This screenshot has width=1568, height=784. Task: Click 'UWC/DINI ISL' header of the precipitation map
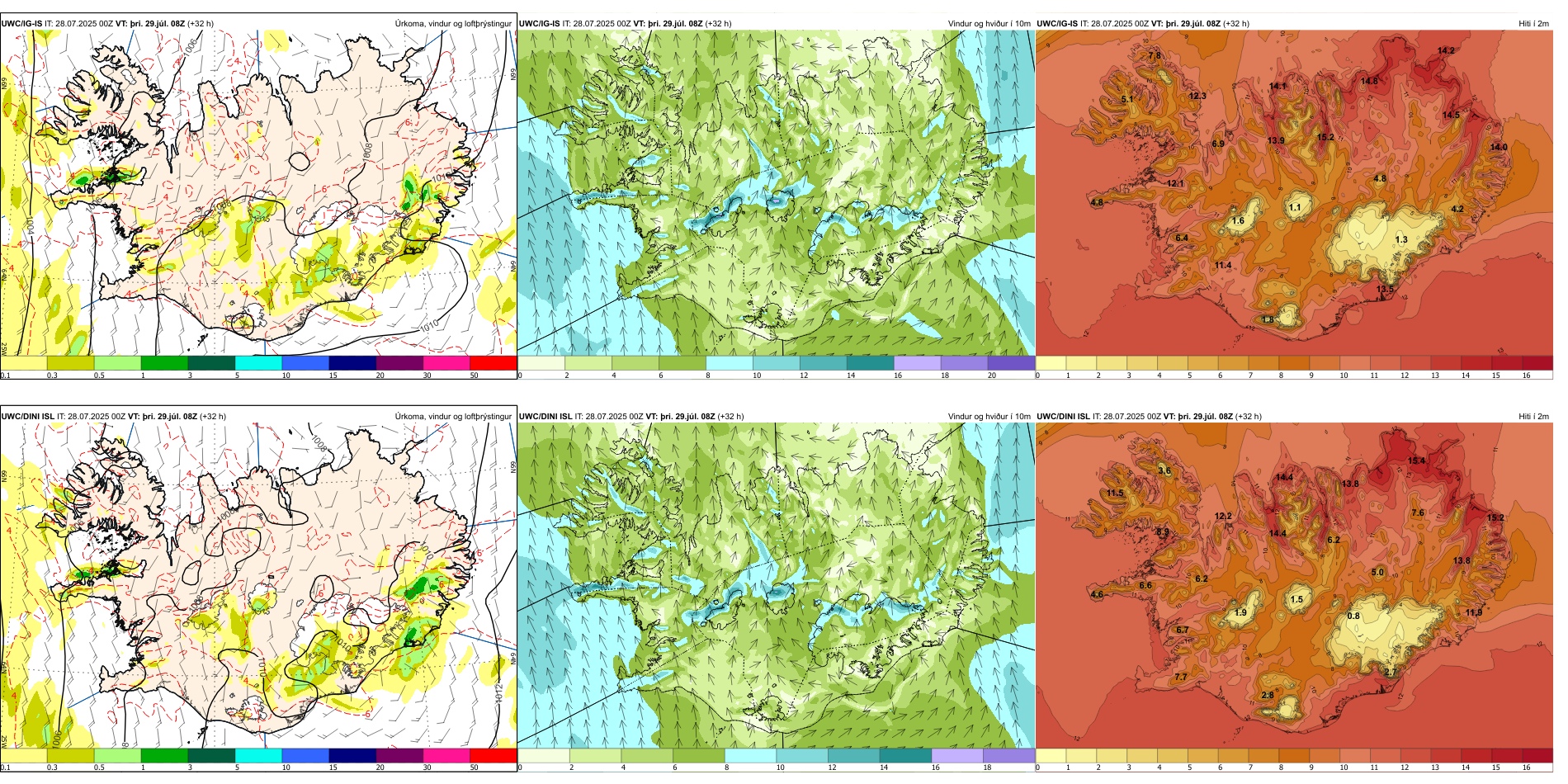[x=27, y=417]
